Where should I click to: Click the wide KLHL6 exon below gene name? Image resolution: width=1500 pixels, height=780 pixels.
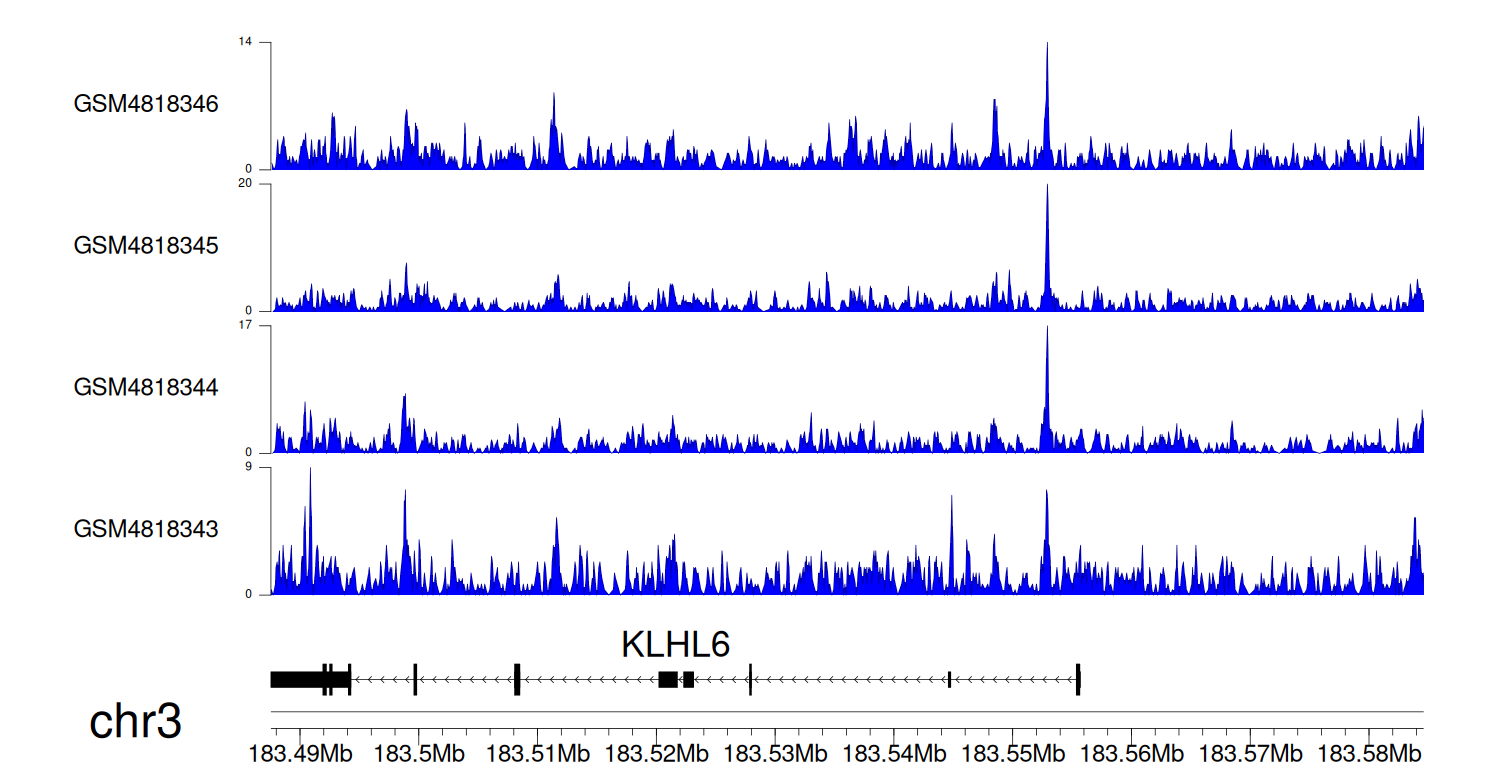click(667, 680)
